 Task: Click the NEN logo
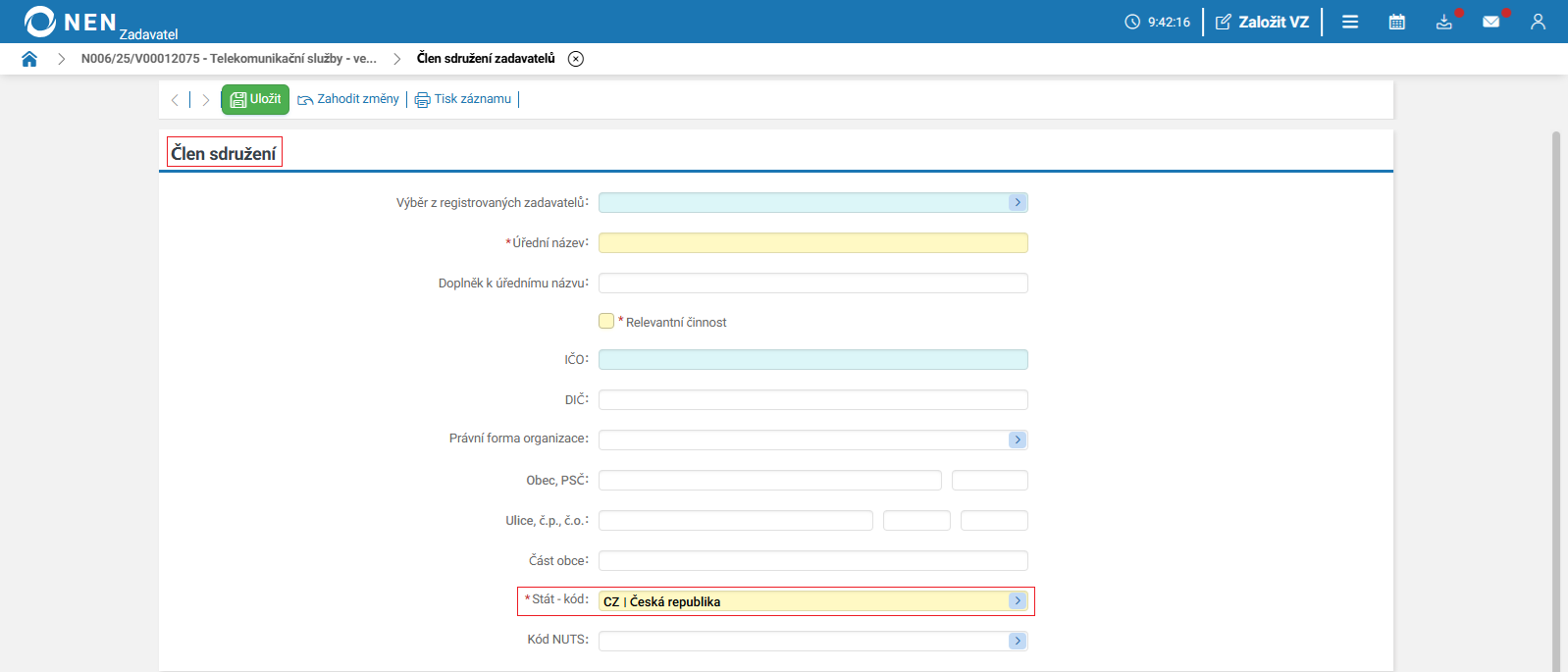tap(71, 22)
